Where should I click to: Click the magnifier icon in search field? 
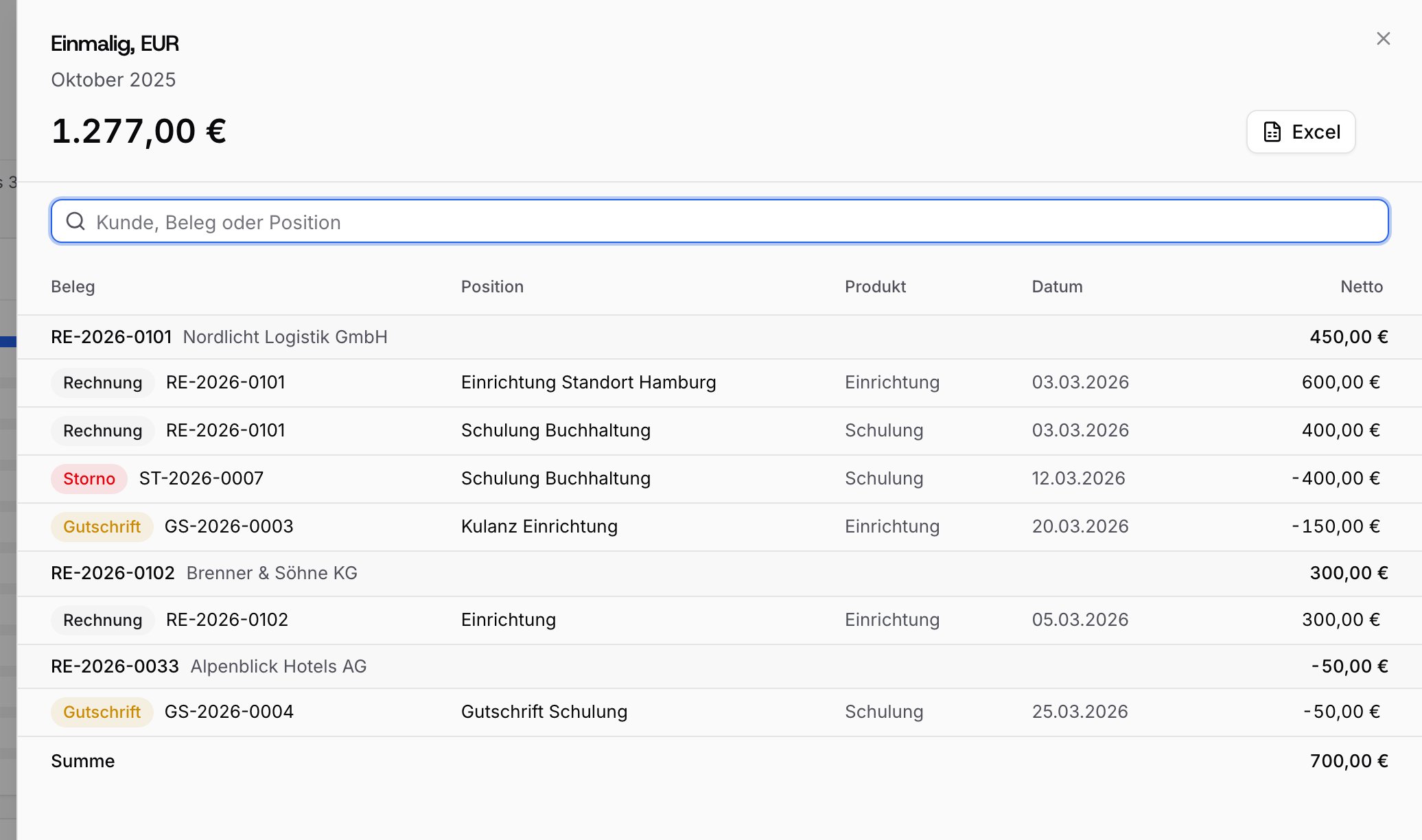75,221
